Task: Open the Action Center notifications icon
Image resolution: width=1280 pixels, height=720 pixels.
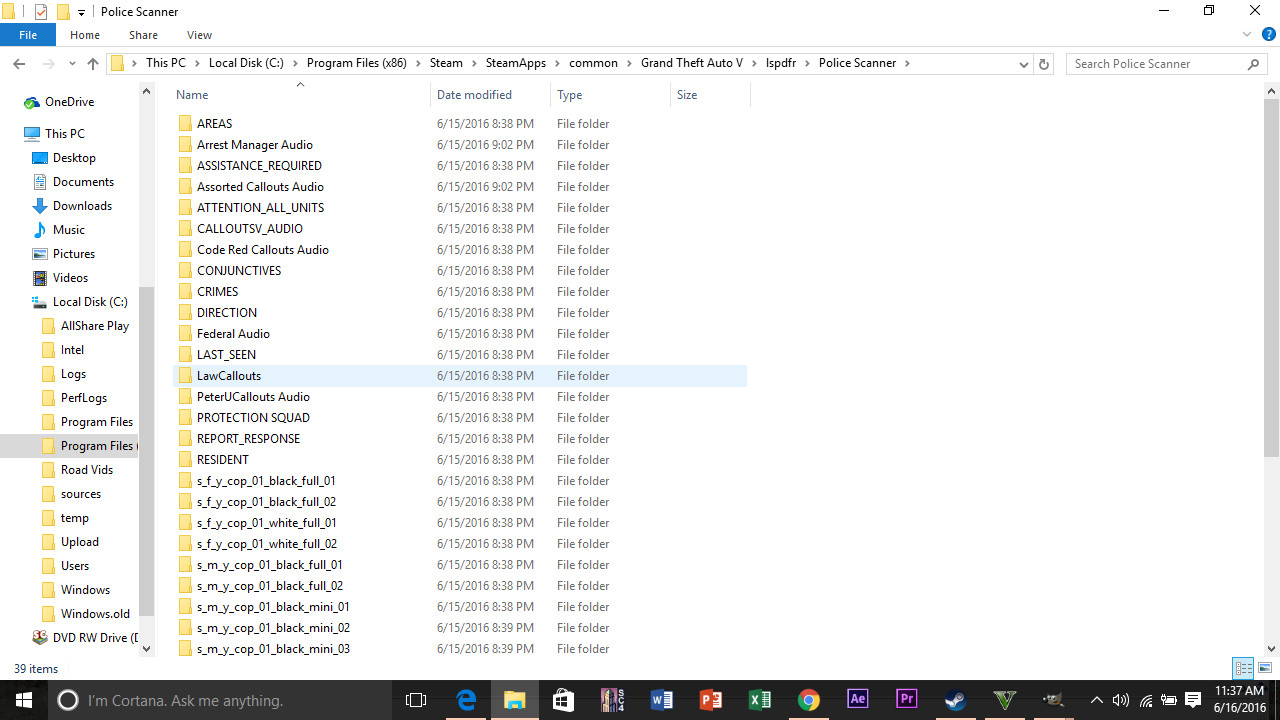Action: (1192, 700)
